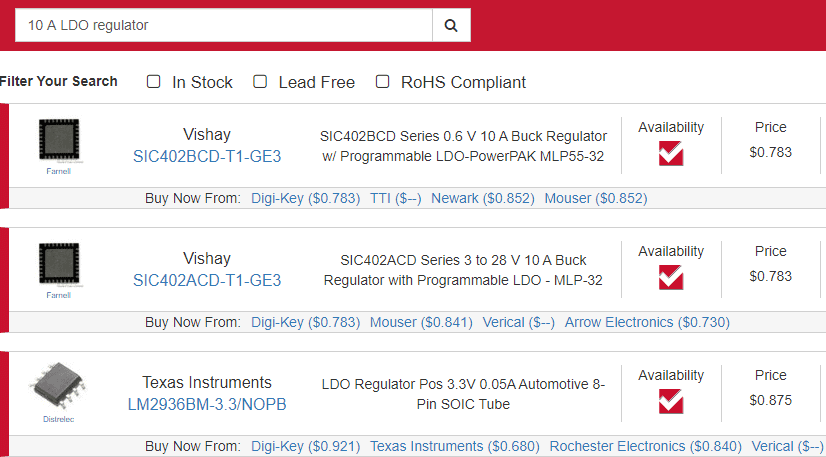Click the $0.875 price value

(x=771, y=400)
